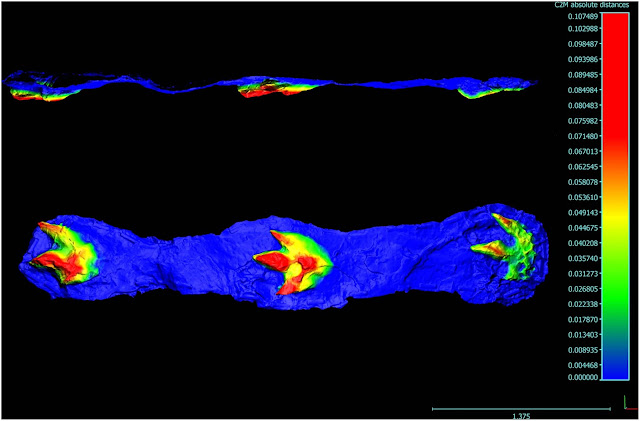Image resolution: width=640 pixels, height=421 pixels.
Task: Click the XYZ axis trihedron icon
Action: pos(630,404)
